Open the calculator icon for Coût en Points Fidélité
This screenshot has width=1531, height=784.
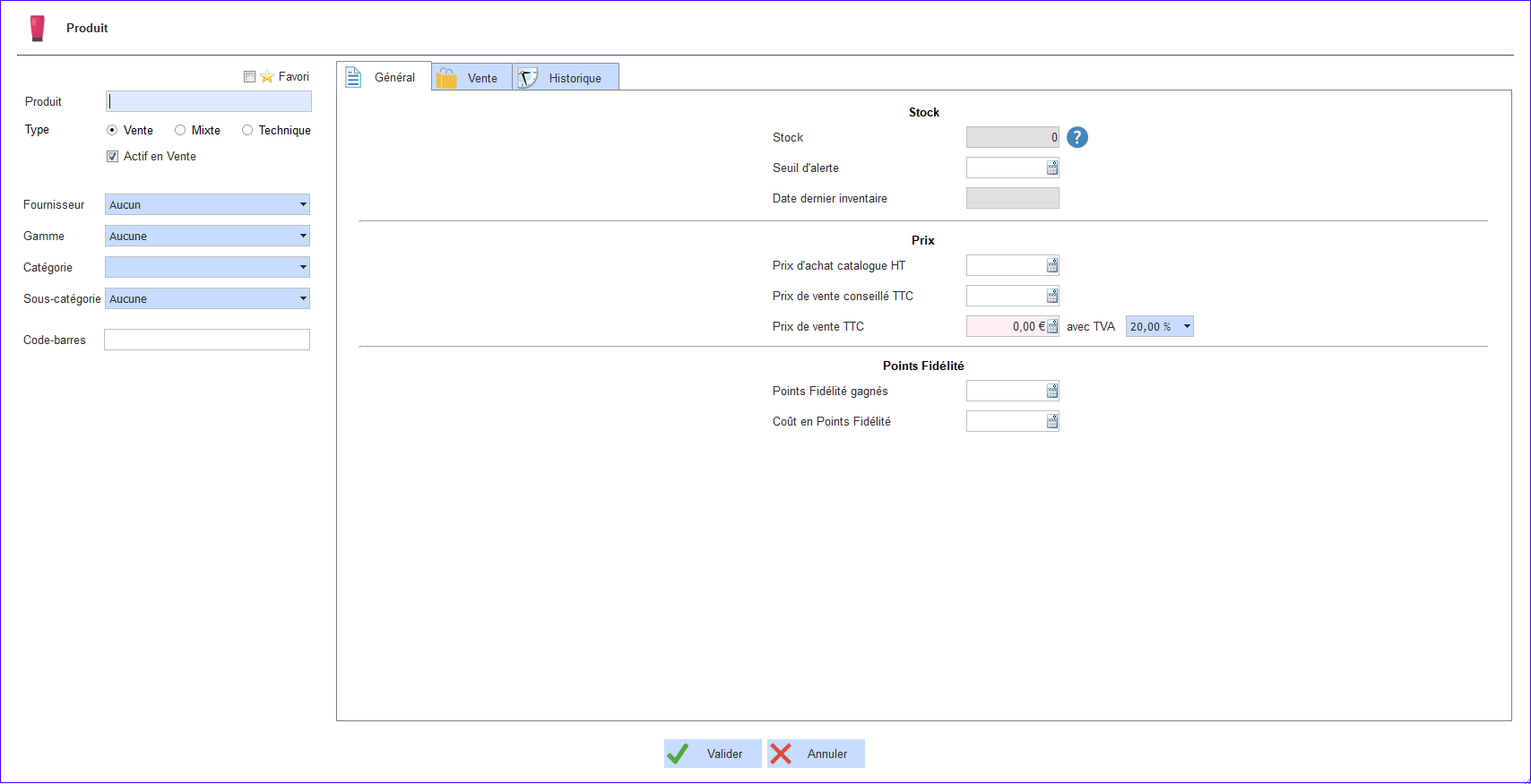tap(1052, 421)
